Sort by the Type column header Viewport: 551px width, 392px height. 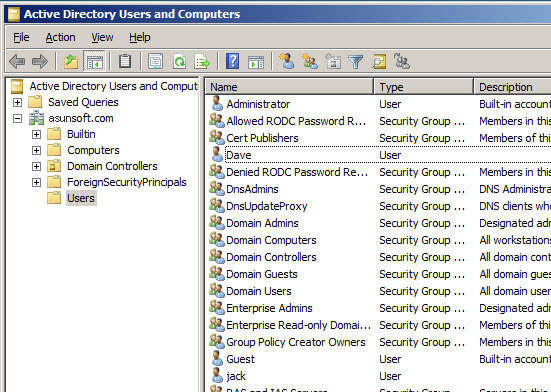click(423, 87)
